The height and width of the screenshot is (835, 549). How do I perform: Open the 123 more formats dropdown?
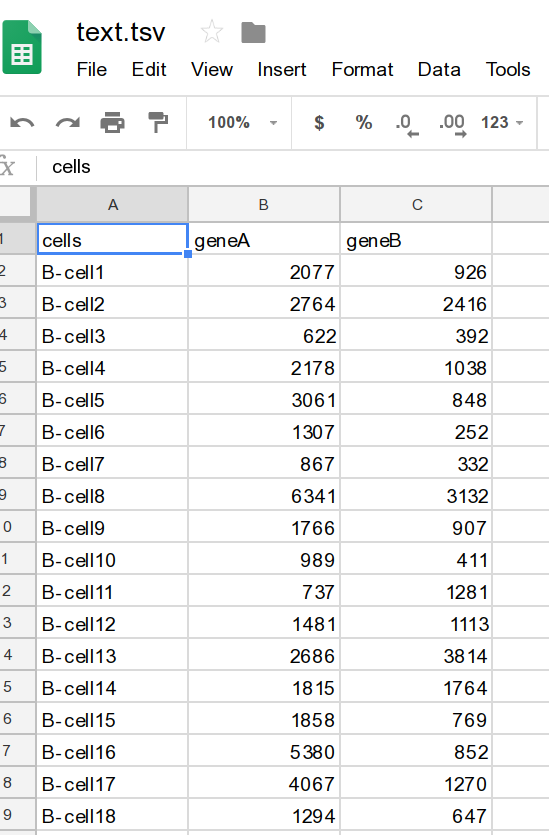(x=502, y=123)
